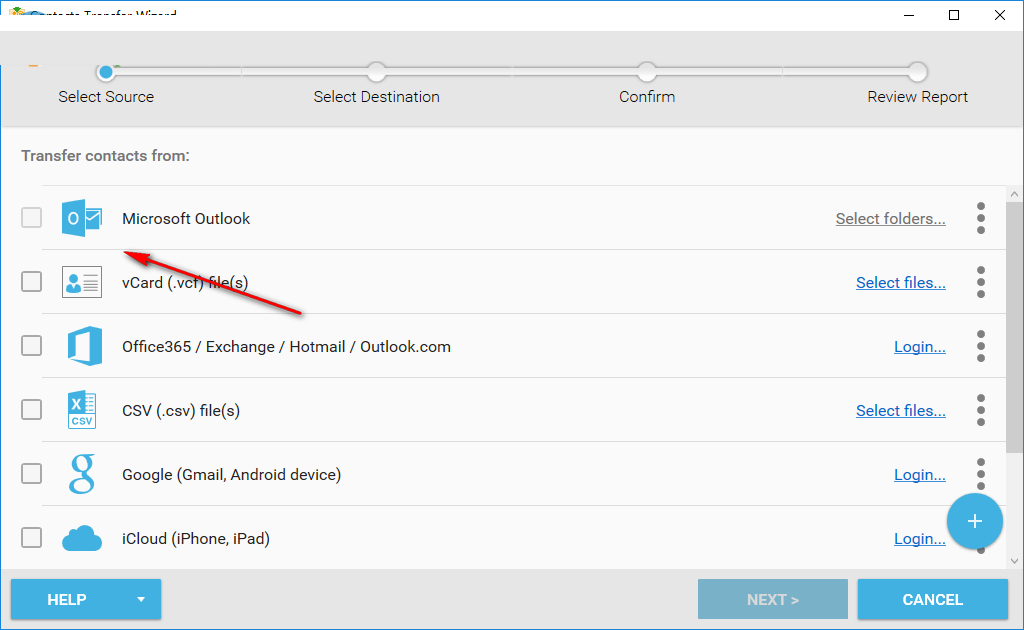Open three-dot menu for Google row
Screen dimensions: 1024x630
(x=981, y=474)
